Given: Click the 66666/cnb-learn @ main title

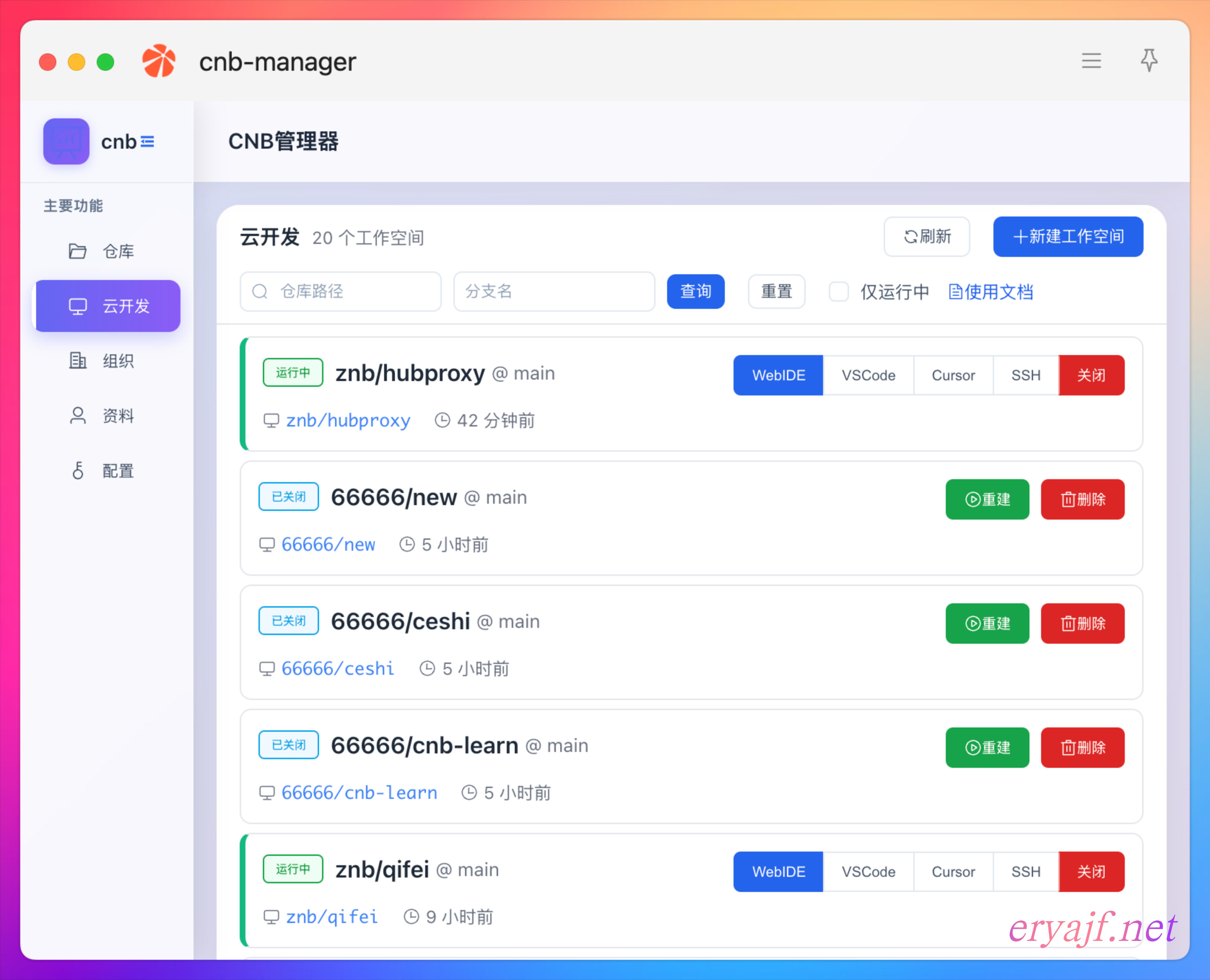Looking at the screenshot, I should pos(460,746).
